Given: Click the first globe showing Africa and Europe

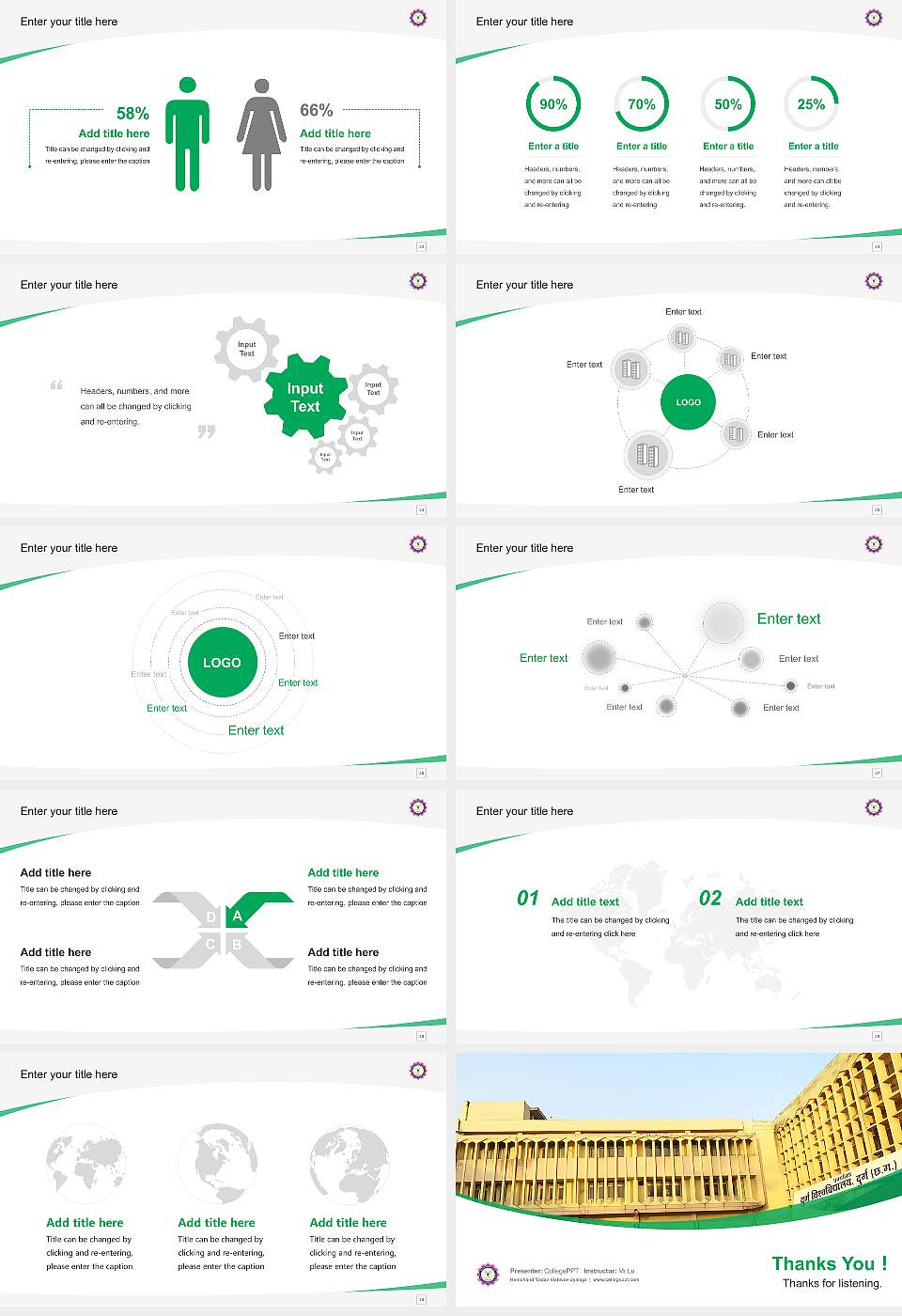Looking at the screenshot, I should click(x=86, y=1164).
